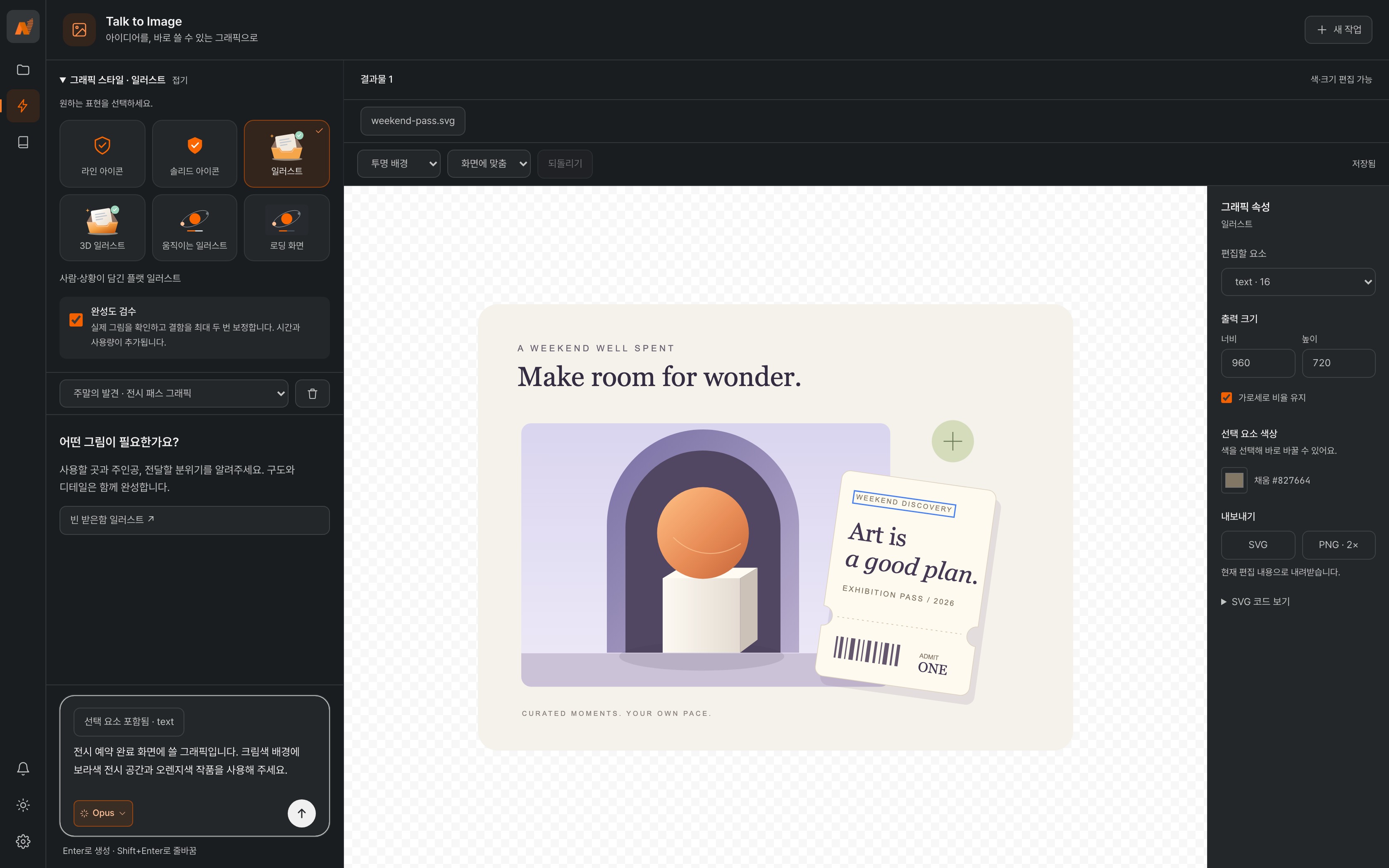
Task: Click the illustration artwork on the canvas
Action: click(x=775, y=527)
